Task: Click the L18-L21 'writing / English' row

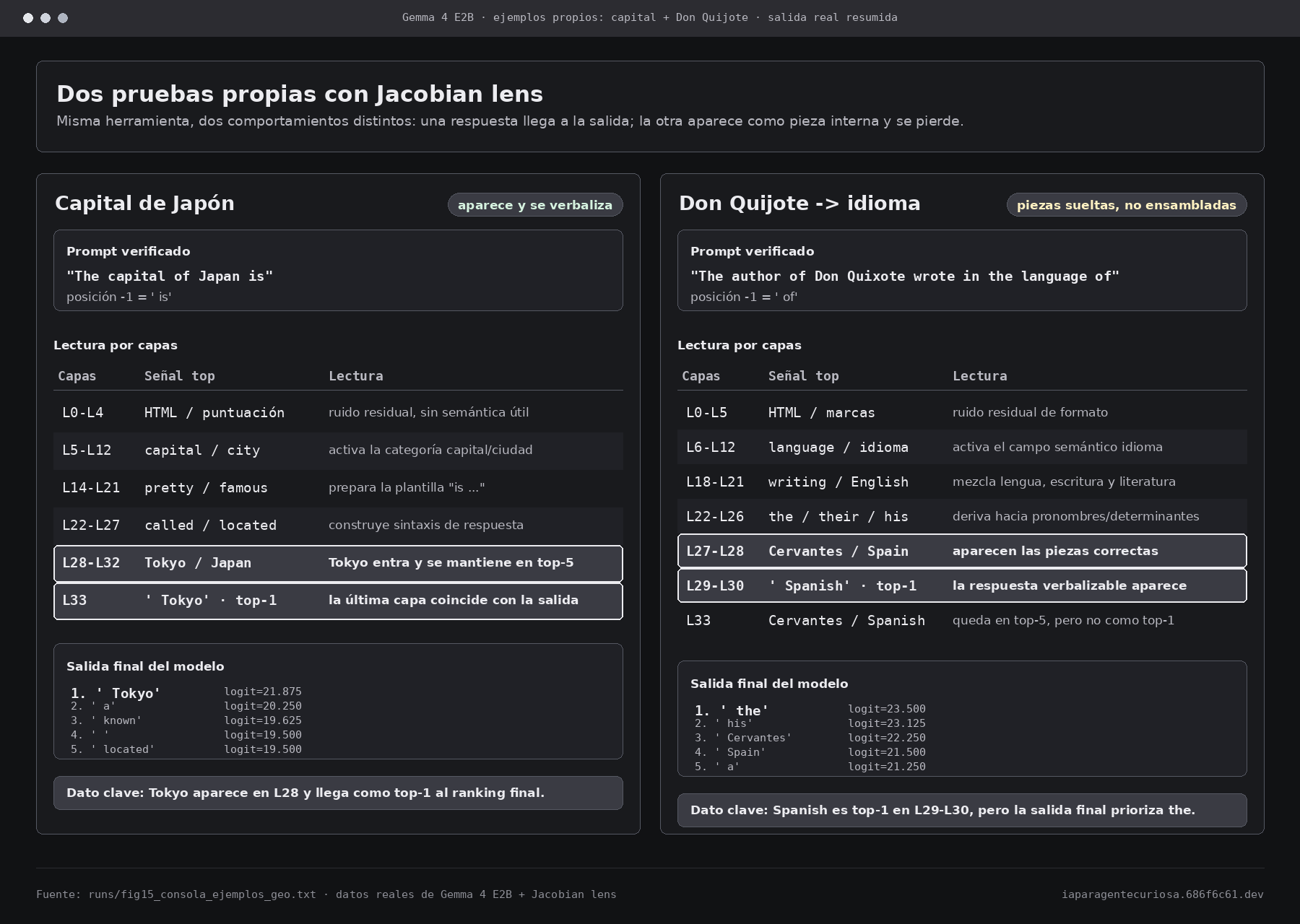Action: tap(962, 481)
